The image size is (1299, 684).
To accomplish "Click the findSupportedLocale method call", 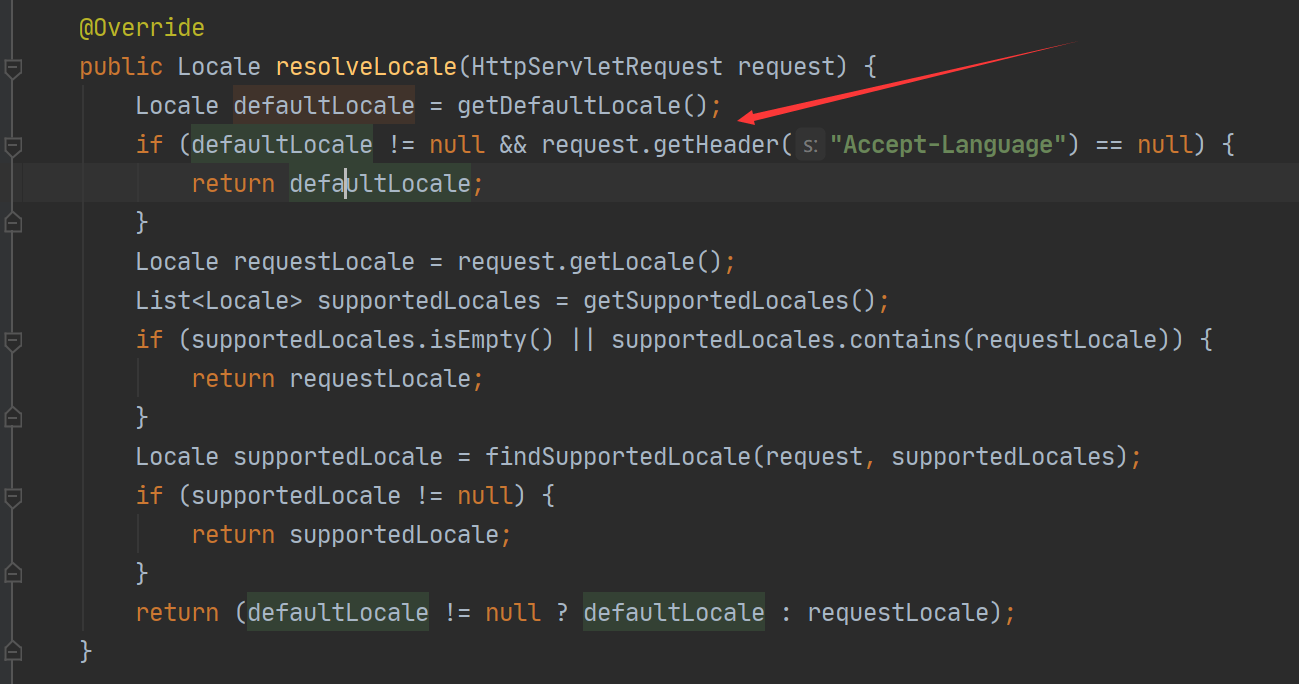I will [617, 457].
